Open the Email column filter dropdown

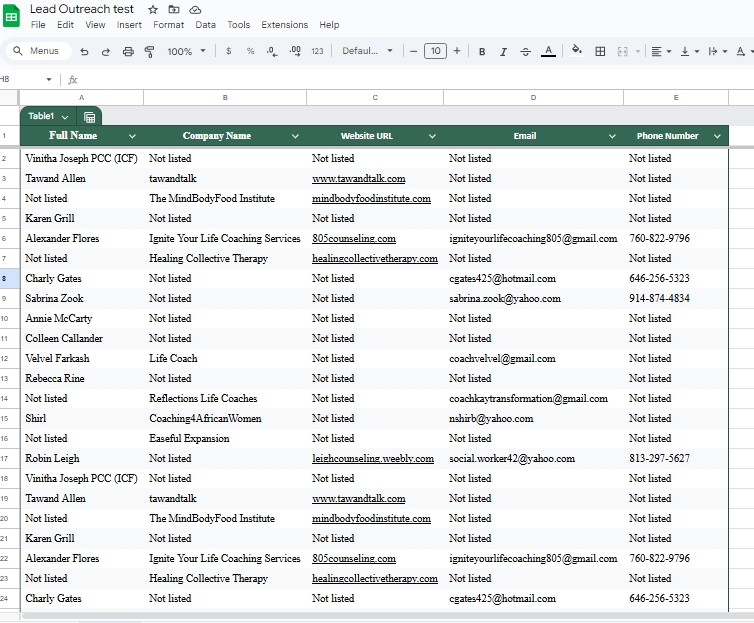612,136
